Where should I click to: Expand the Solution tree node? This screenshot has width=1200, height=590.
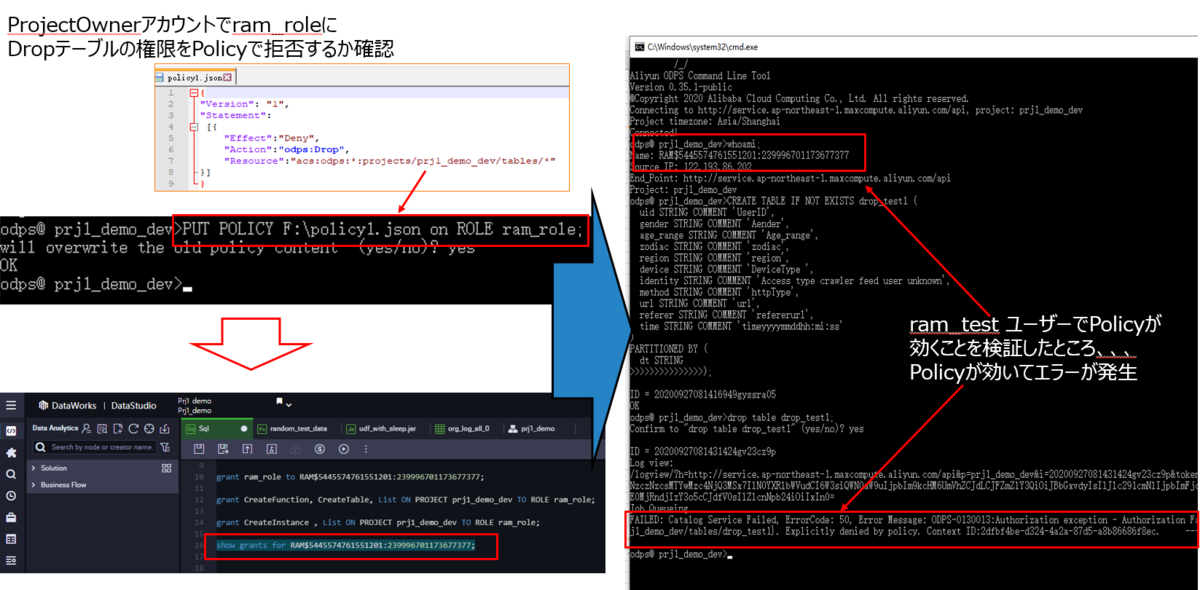[x=34, y=468]
